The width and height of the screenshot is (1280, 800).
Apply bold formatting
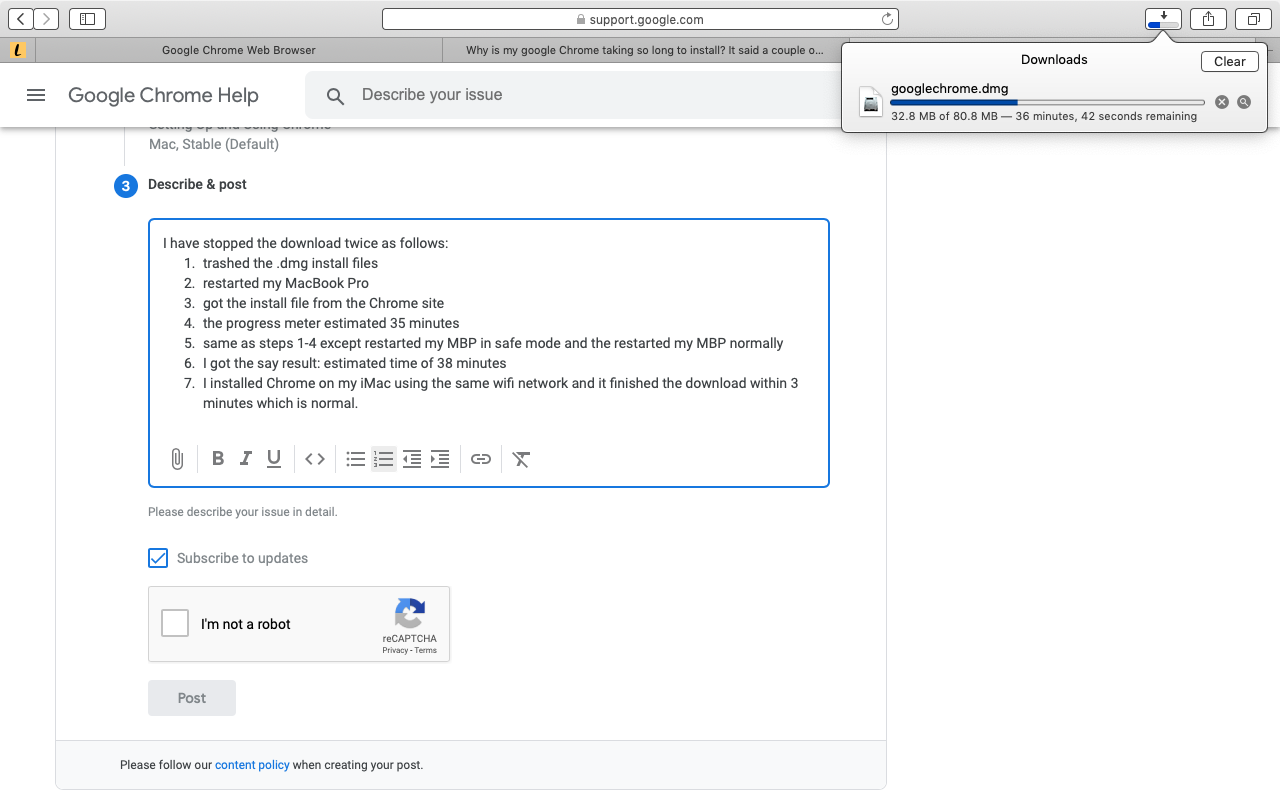coord(218,459)
